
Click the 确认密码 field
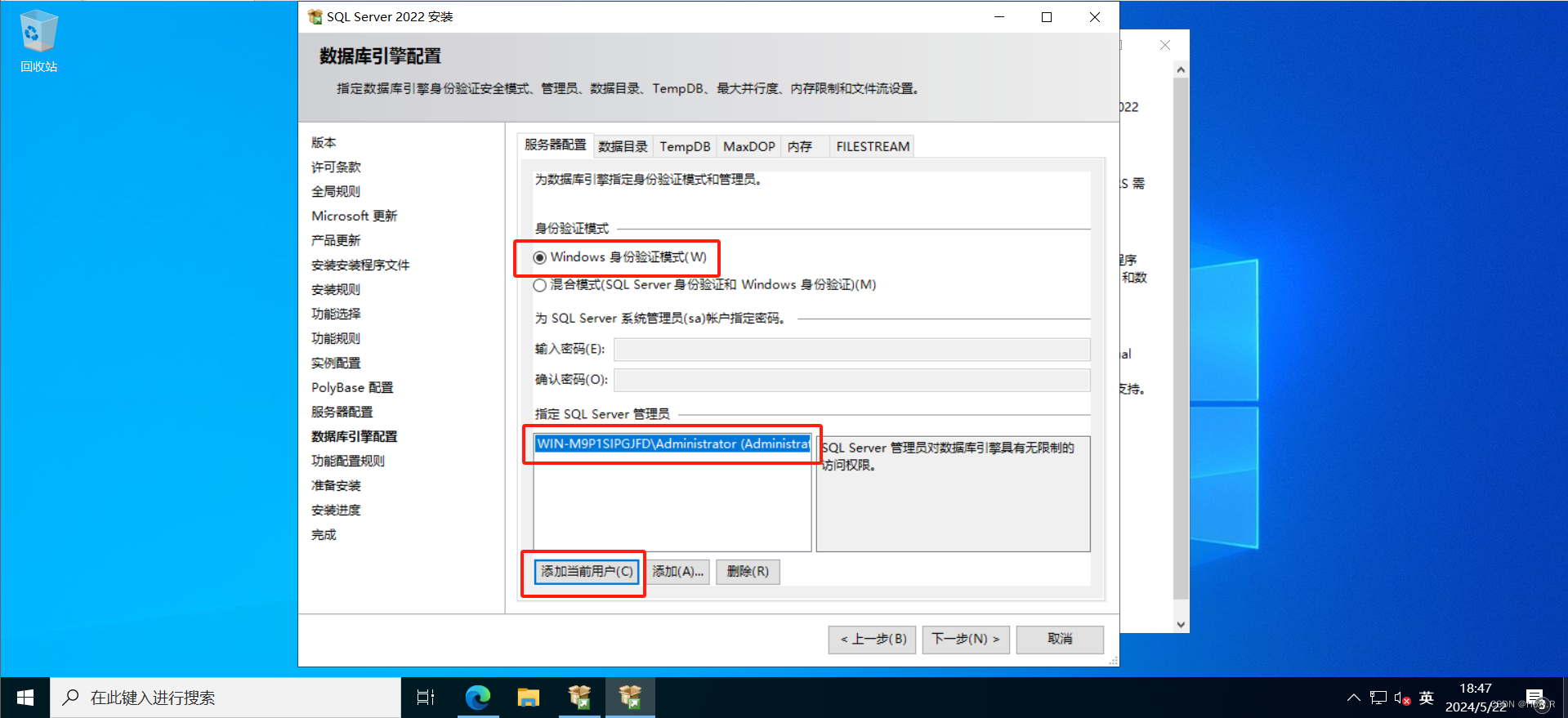(852, 380)
